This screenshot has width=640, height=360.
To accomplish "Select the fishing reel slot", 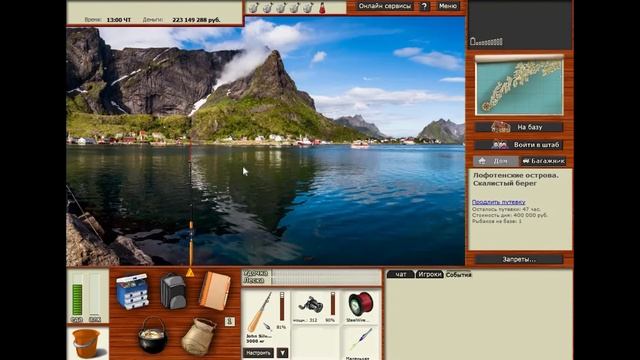I will pyautogui.click(x=315, y=307).
